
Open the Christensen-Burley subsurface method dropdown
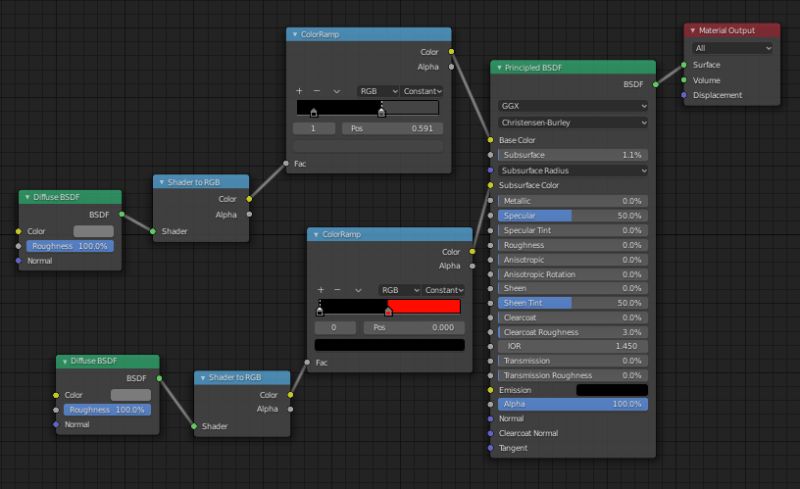(573, 123)
